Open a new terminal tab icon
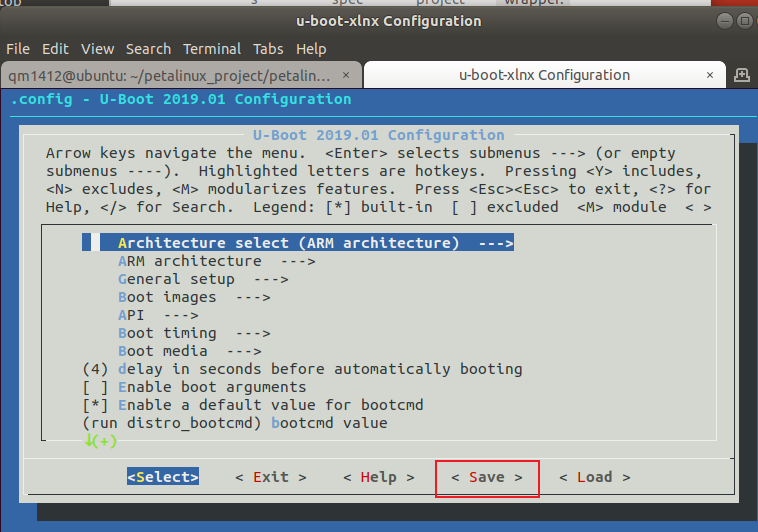 [742, 75]
